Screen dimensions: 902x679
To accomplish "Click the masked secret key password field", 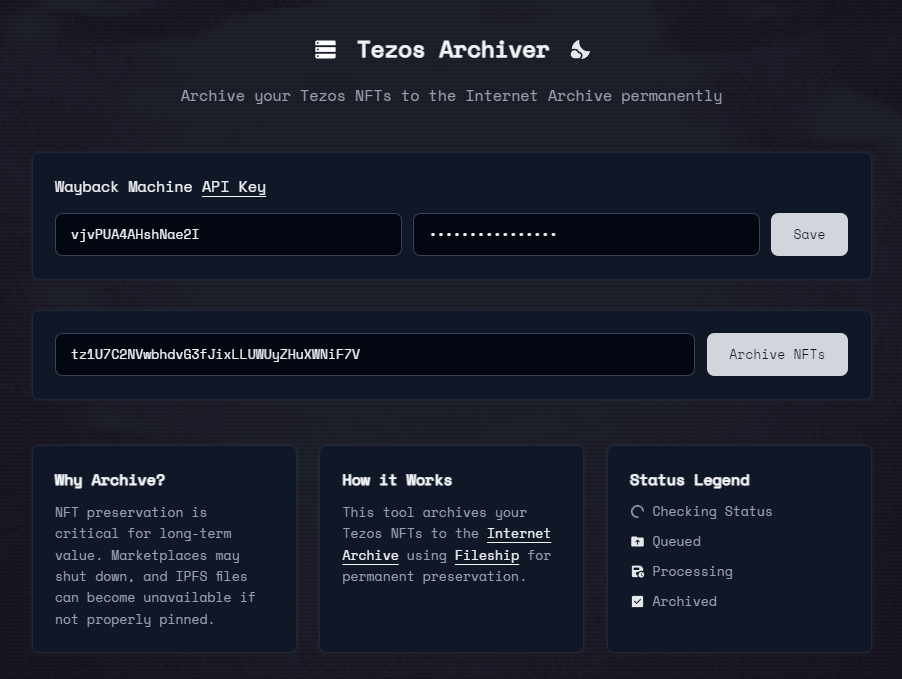I will click(x=586, y=234).
